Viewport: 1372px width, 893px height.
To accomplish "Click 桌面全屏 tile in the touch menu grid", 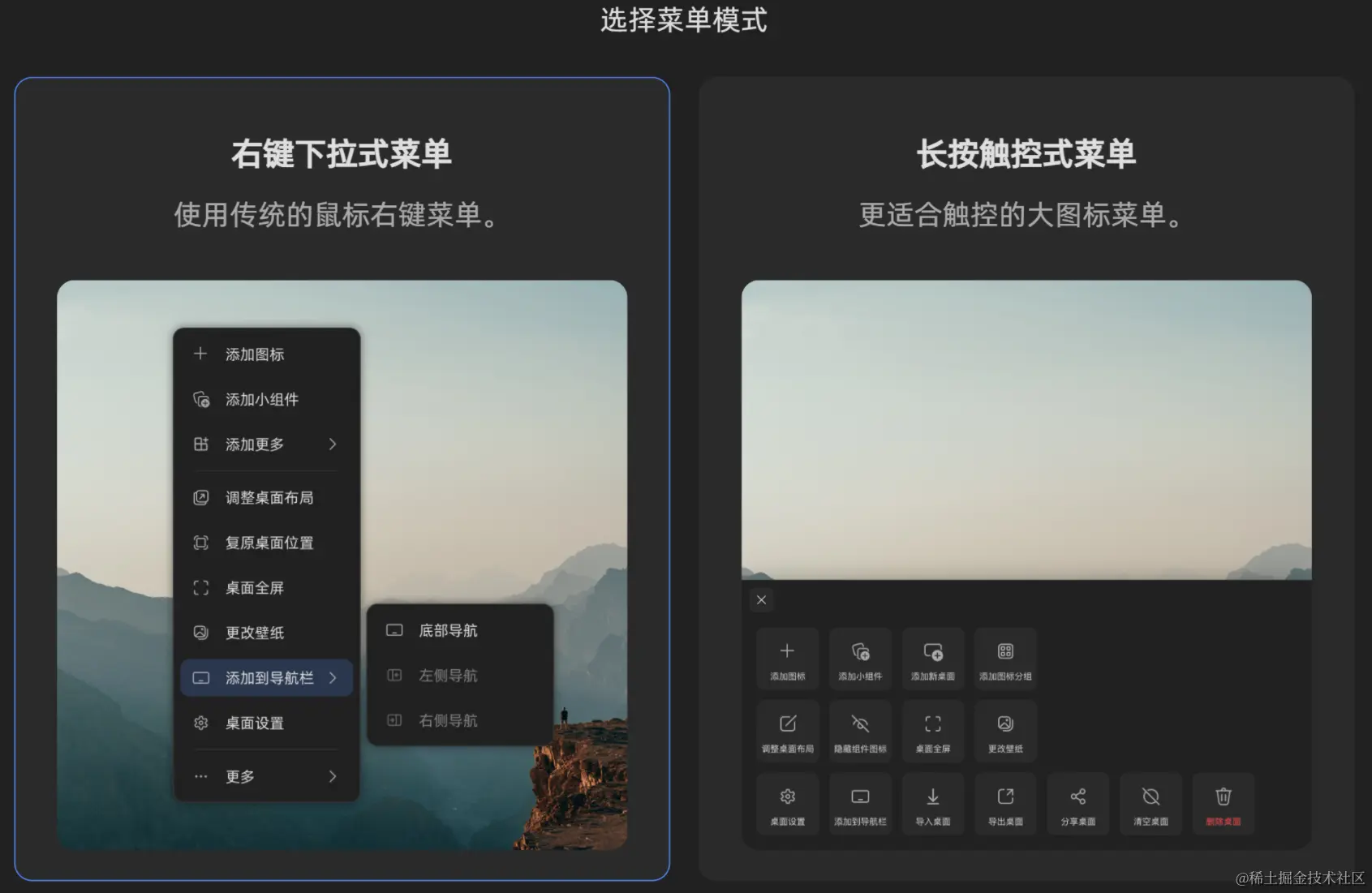I will 933,732.
